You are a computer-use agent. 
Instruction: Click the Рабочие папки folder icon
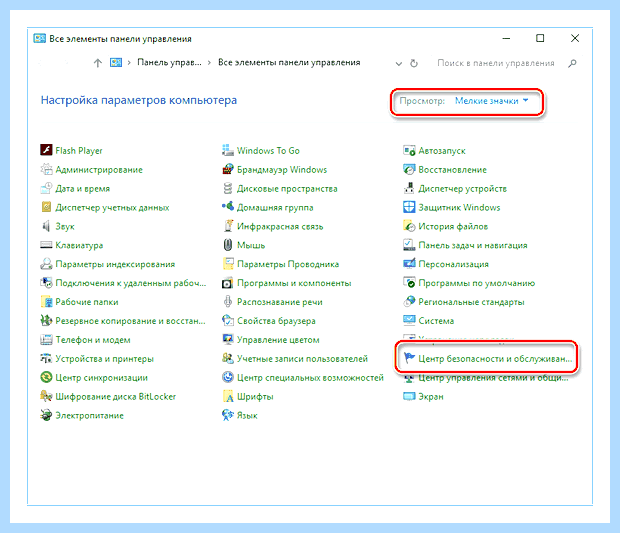pyautogui.click(x=46, y=302)
